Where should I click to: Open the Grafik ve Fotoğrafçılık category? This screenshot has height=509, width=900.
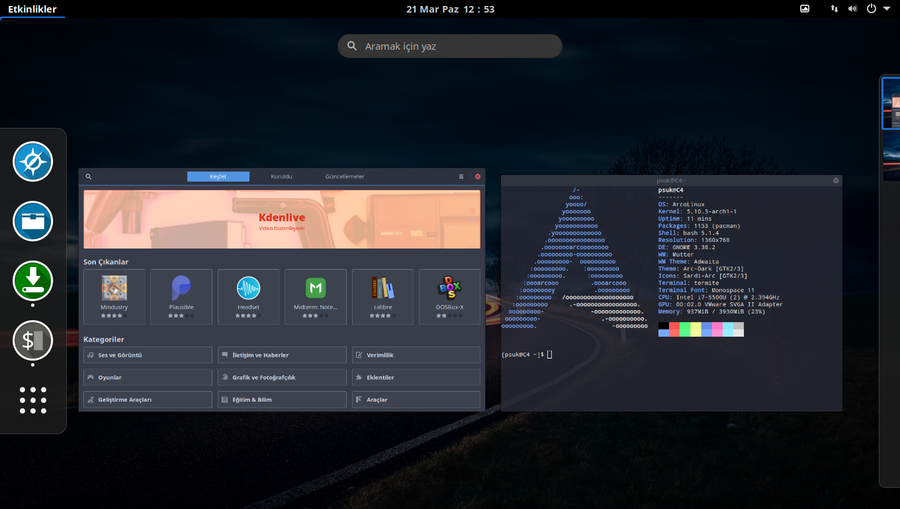point(282,377)
